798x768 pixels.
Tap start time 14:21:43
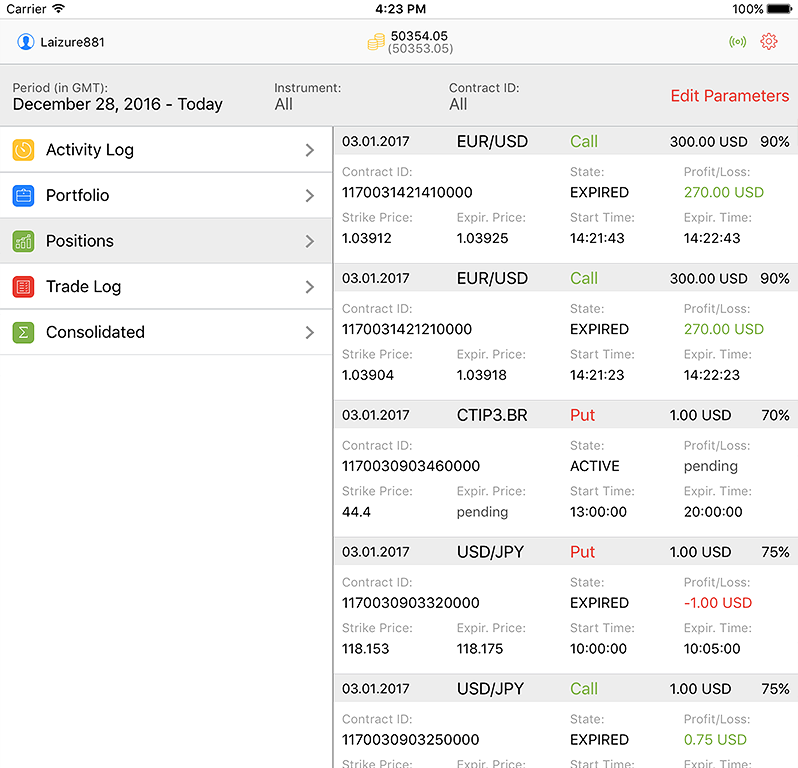[597, 238]
